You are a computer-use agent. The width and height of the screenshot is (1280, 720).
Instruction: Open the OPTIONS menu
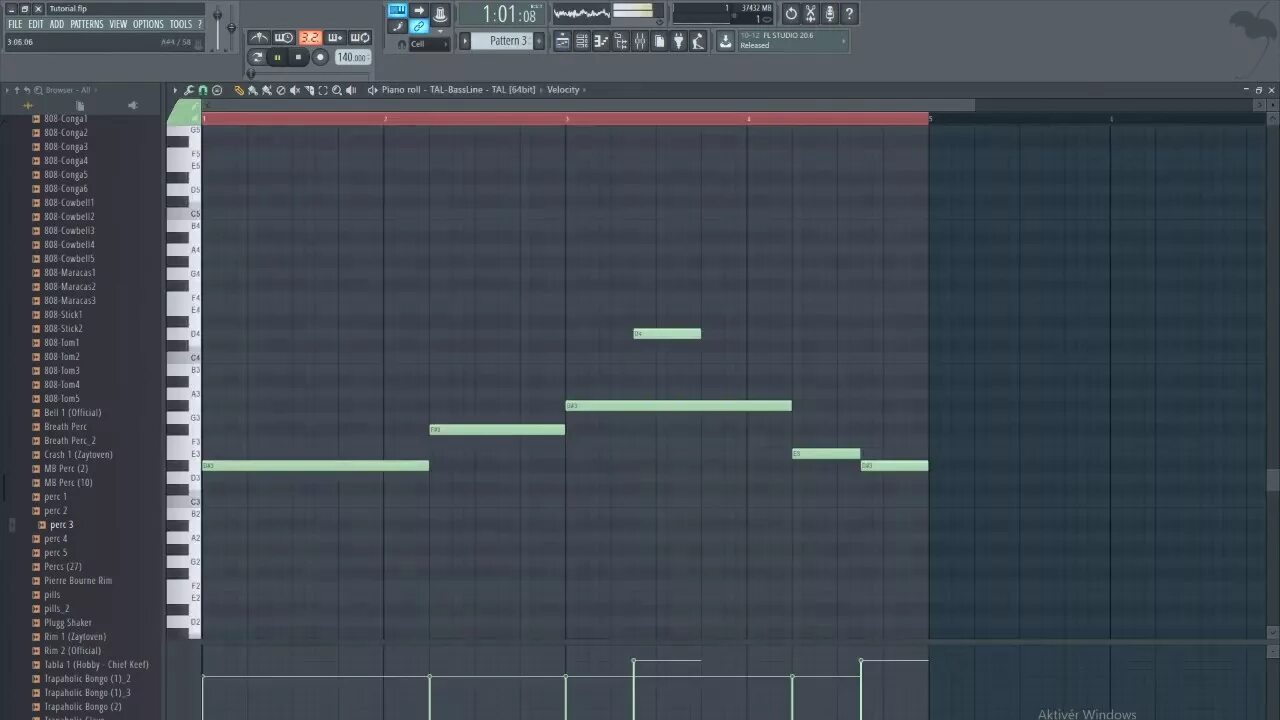tap(148, 24)
